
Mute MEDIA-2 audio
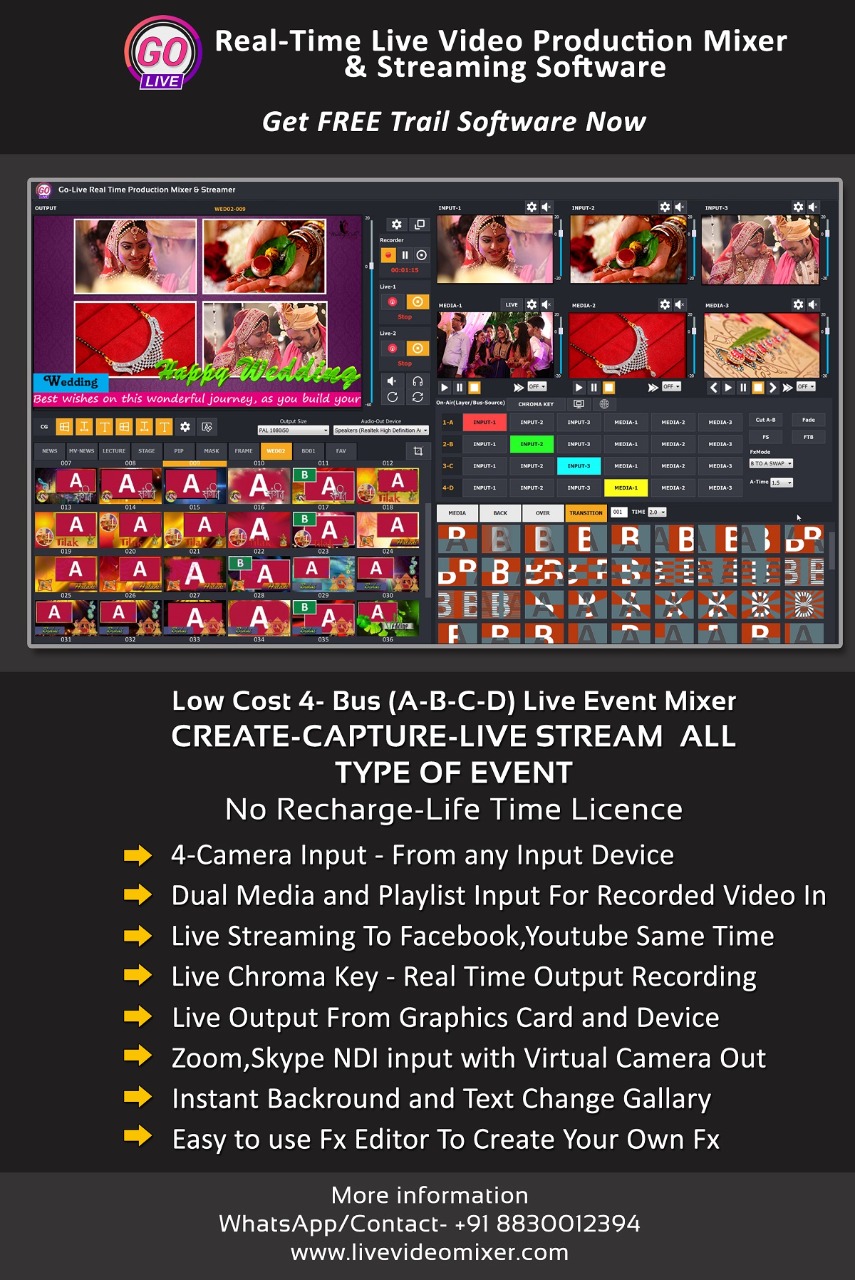[x=679, y=304]
